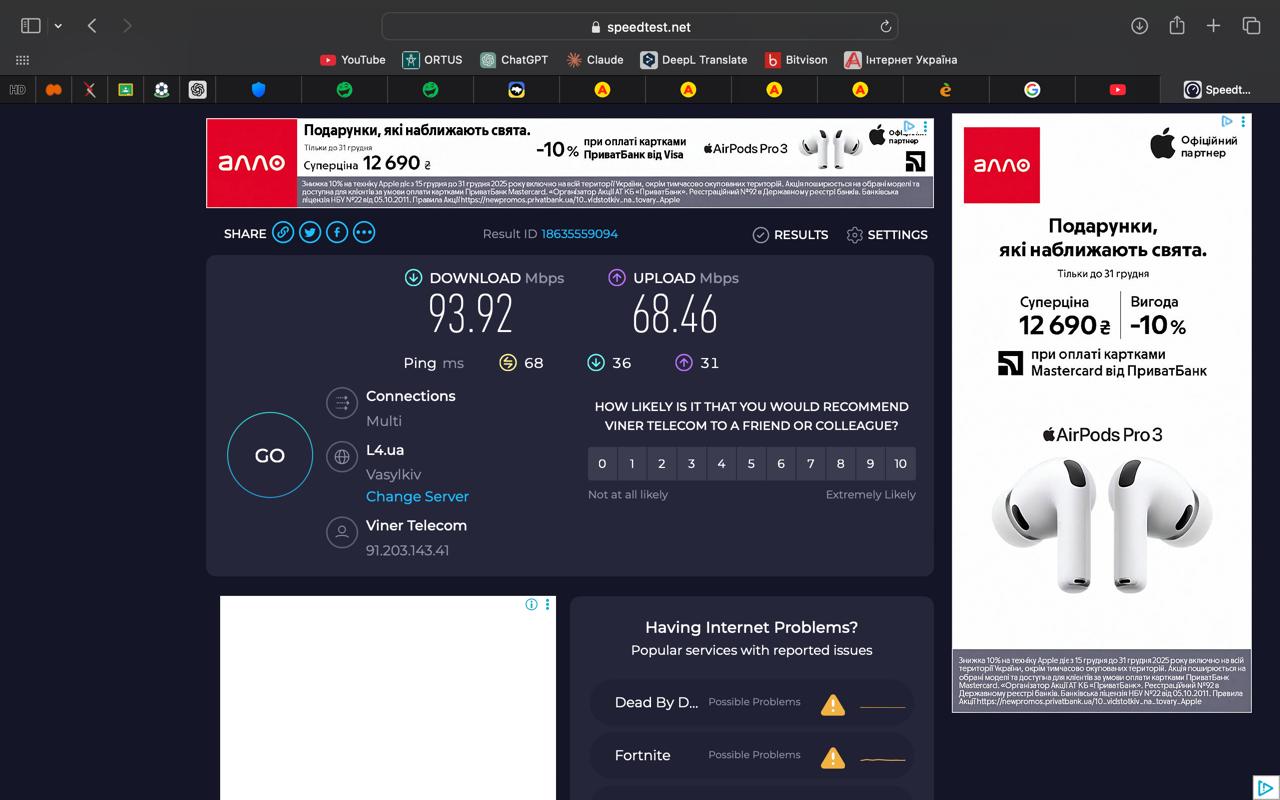This screenshot has width=1280, height=800.
Task: Focus the speedtest.net address bar
Action: tap(640, 27)
